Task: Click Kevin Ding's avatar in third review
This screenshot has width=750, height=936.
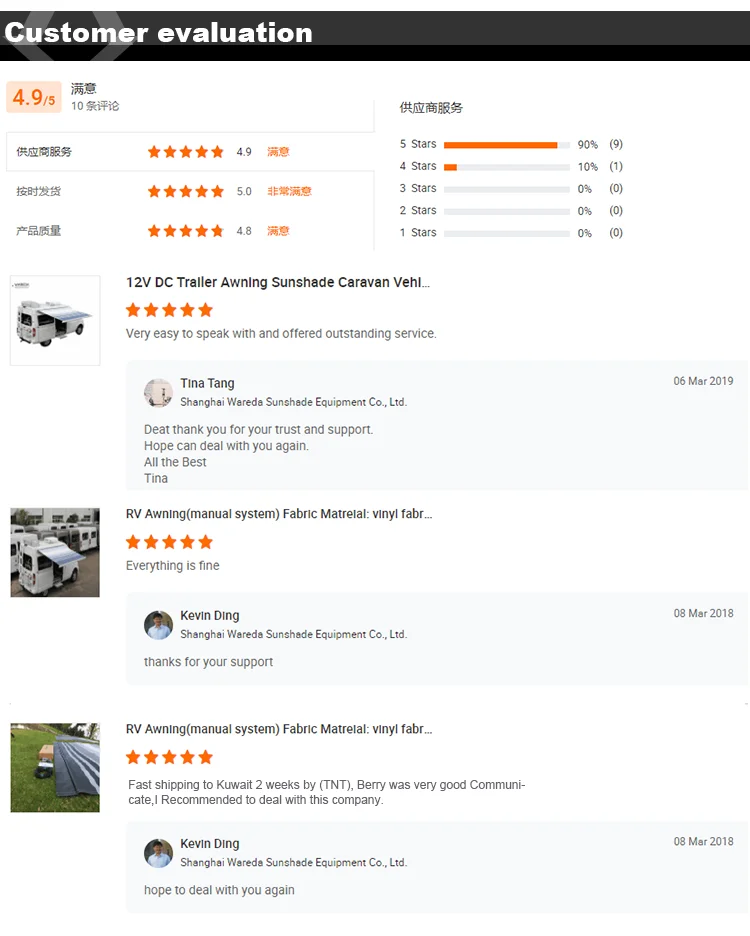Action: (158, 853)
